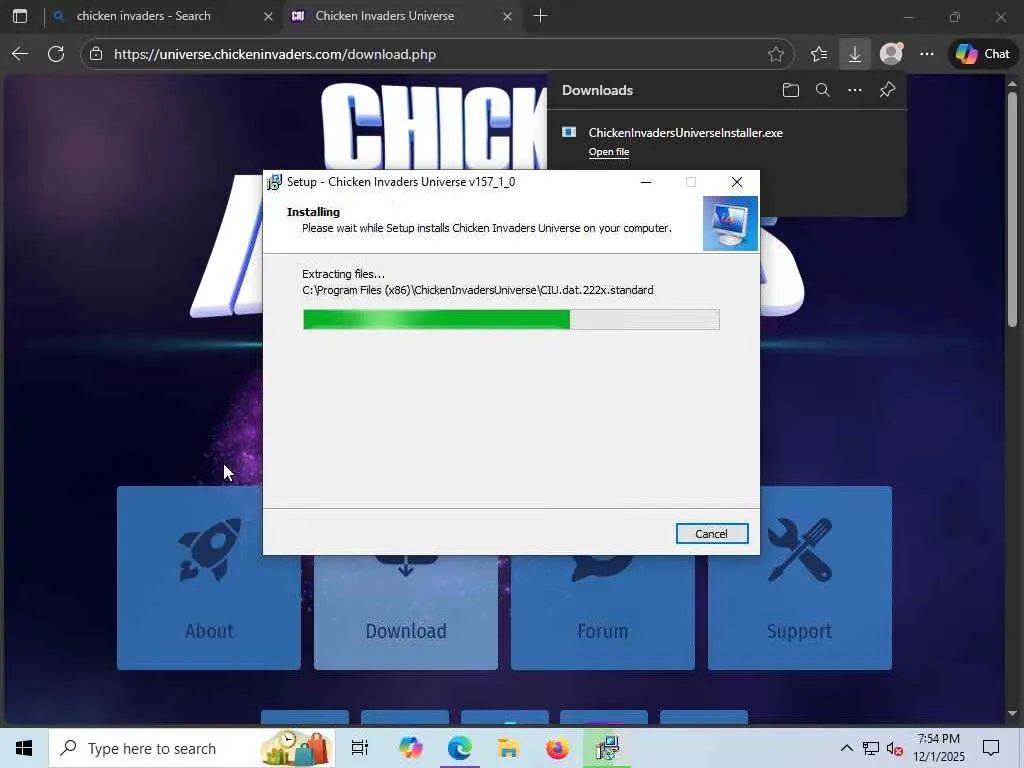Click the Setup window title icon

pos(275,182)
